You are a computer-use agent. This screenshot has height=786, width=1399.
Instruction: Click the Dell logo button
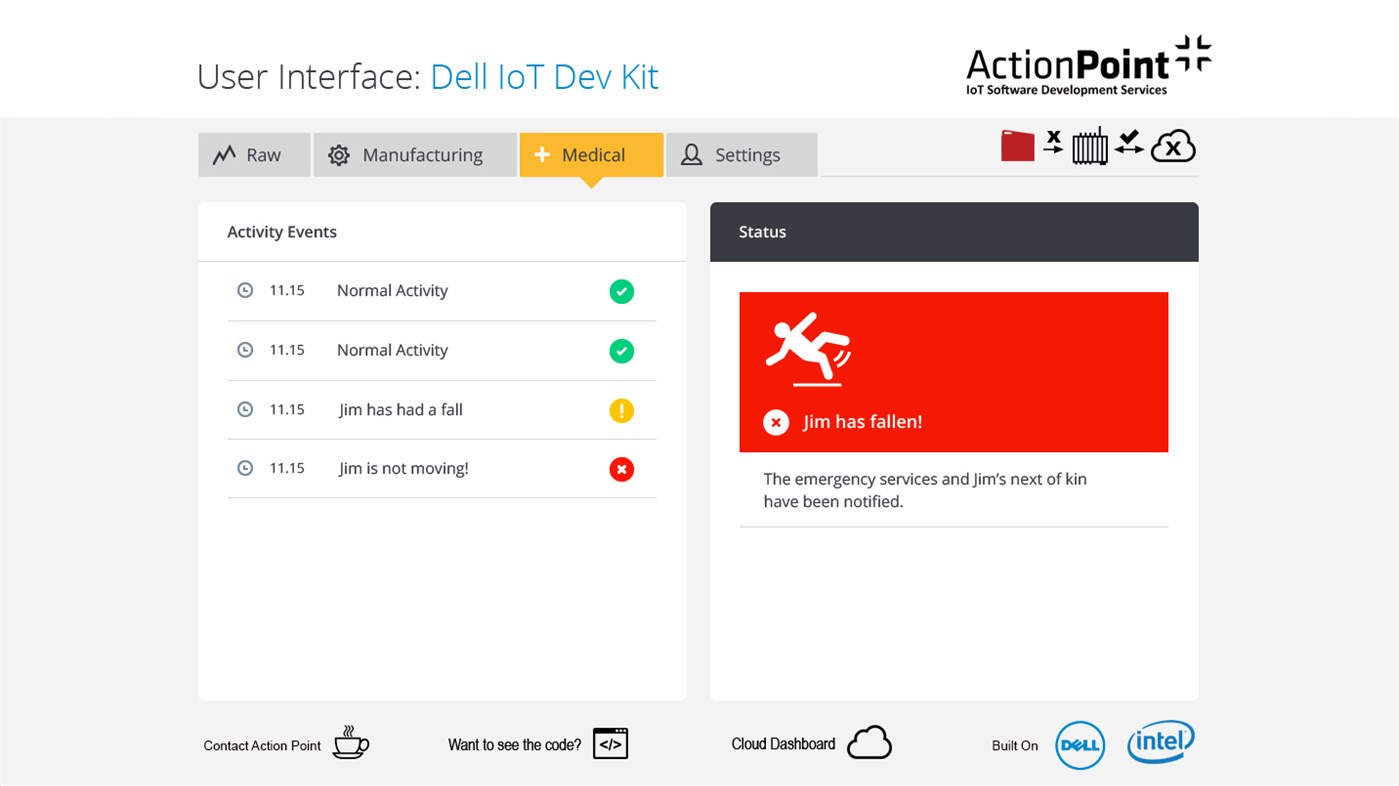tap(1080, 744)
